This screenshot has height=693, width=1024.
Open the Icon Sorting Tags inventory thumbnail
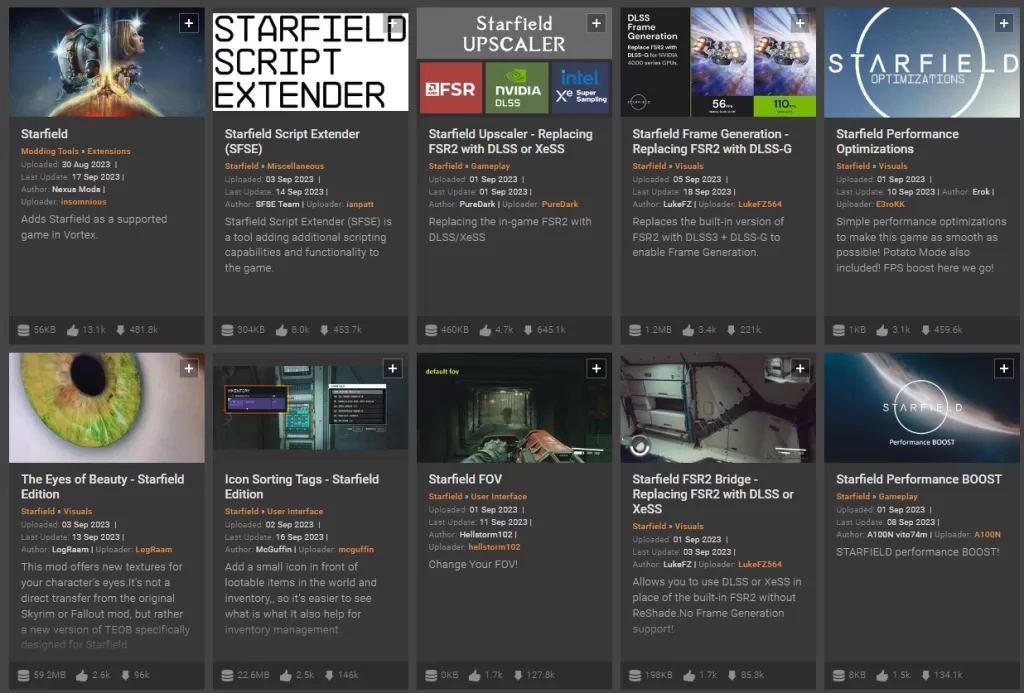point(310,408)
